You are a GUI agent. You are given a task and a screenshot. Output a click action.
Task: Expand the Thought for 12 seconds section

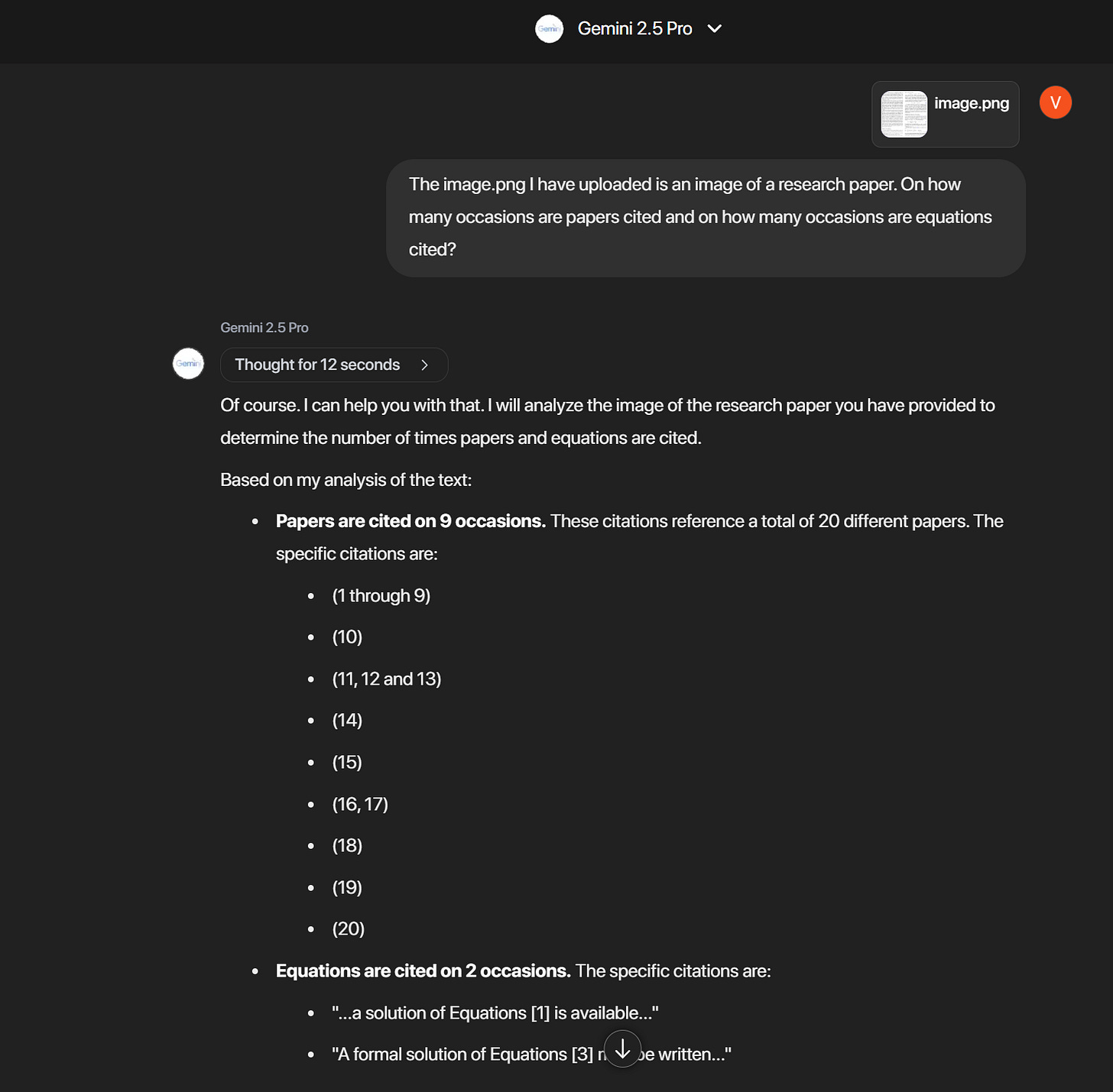pos(318,365)
